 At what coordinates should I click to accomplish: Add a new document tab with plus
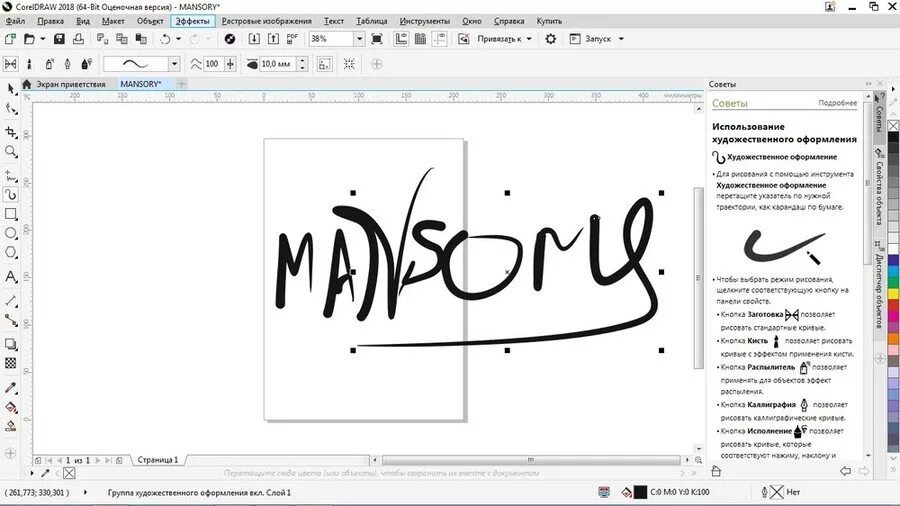[x=181, y=84]
